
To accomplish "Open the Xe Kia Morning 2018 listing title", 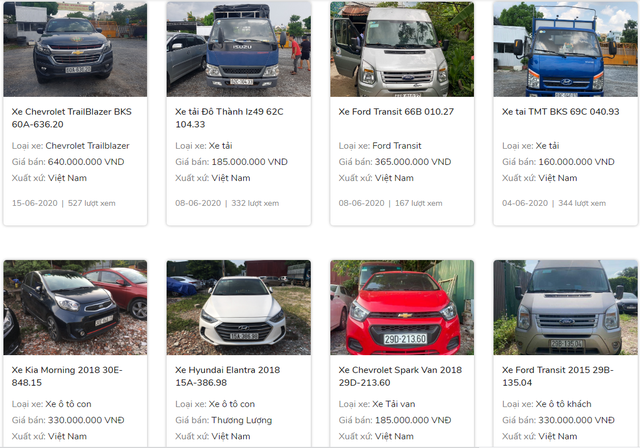I will [x=67, y=376].
